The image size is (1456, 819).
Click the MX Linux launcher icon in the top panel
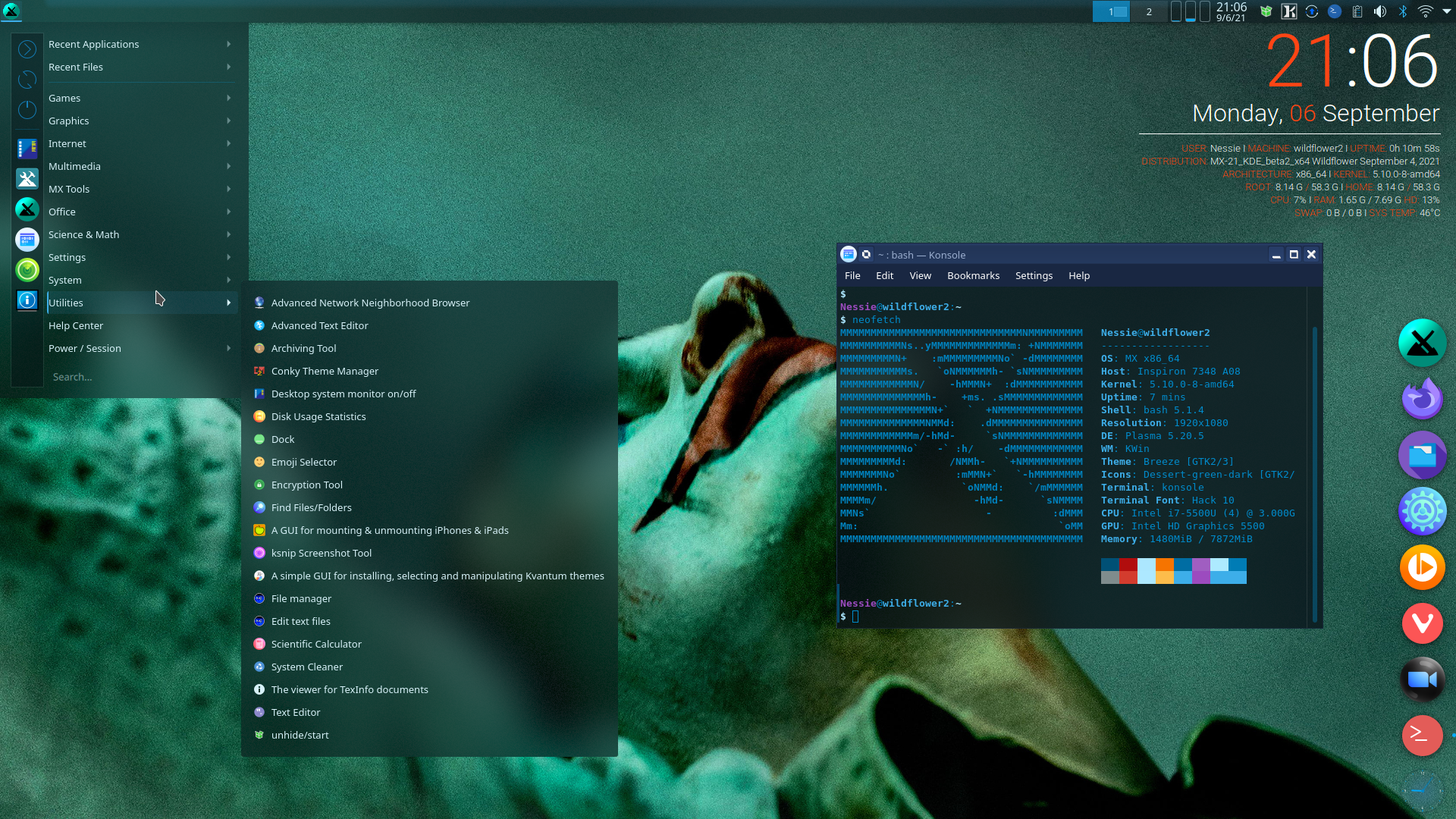(11, 10)
